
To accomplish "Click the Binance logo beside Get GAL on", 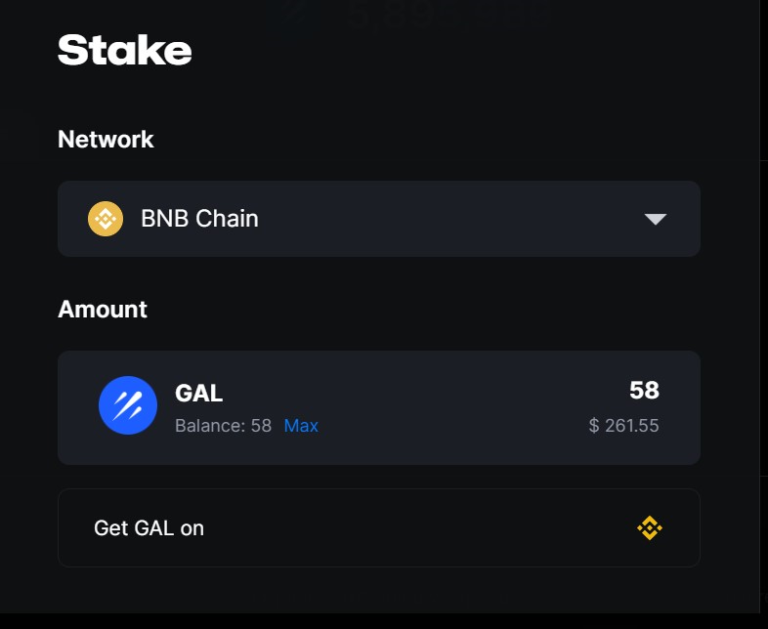I will coord(650,528).
